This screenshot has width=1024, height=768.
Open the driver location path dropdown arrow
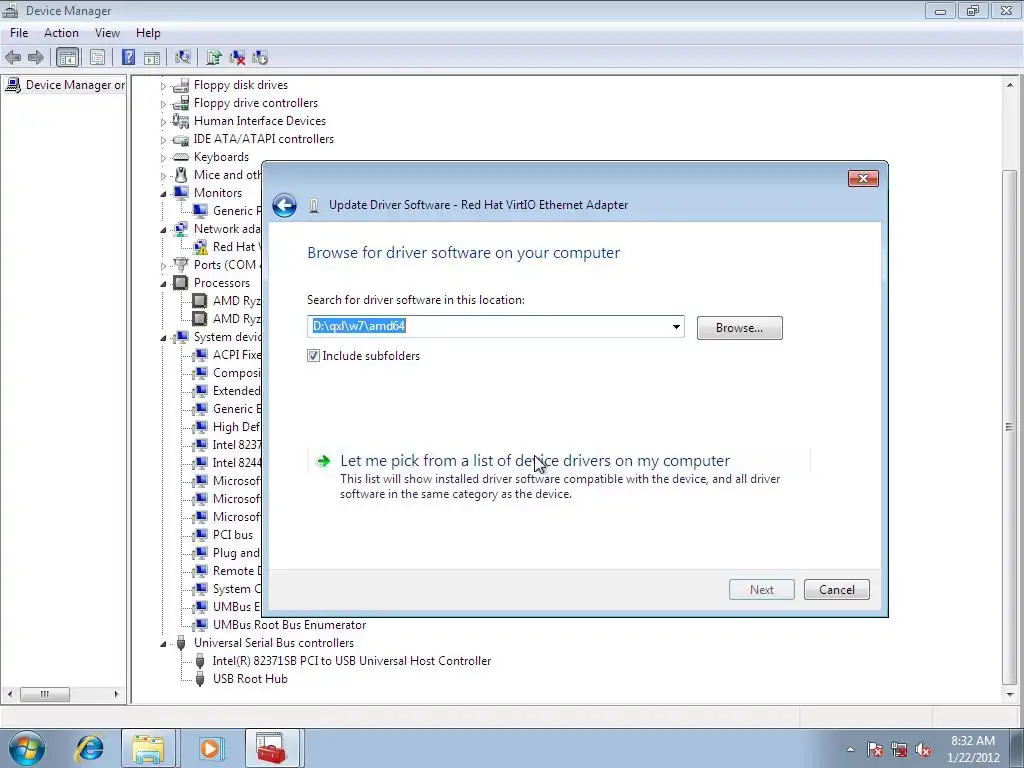point(676,327)
